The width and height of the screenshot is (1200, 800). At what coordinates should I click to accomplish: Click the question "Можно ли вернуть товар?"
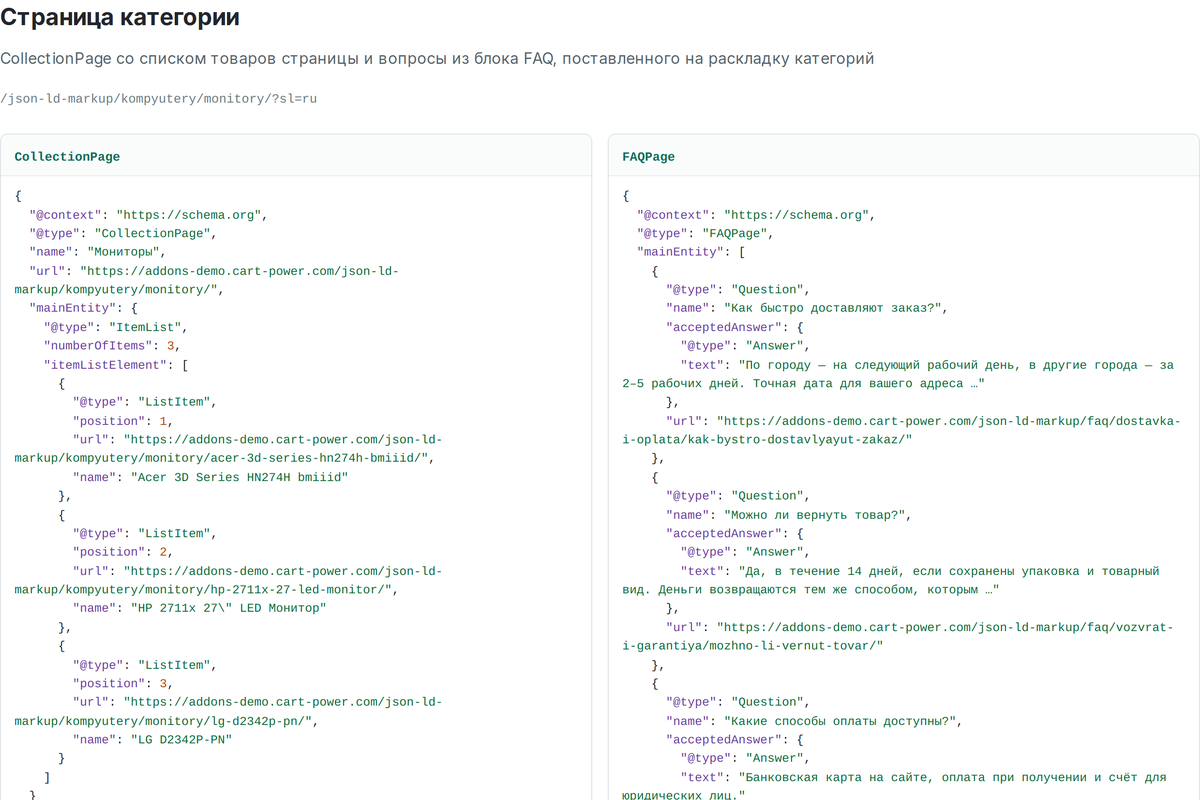point(814,515)
